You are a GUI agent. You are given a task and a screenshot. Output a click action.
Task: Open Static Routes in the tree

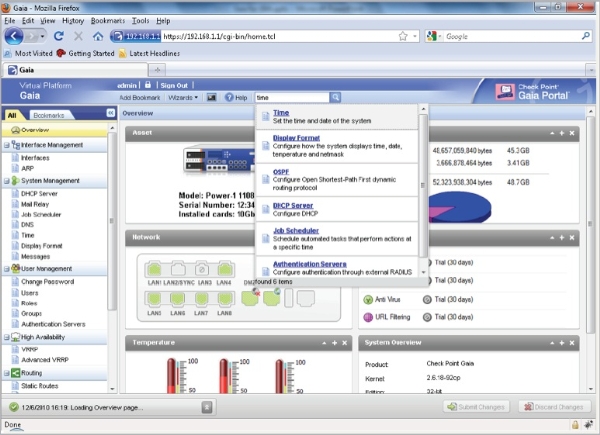[x=39, y=386]
